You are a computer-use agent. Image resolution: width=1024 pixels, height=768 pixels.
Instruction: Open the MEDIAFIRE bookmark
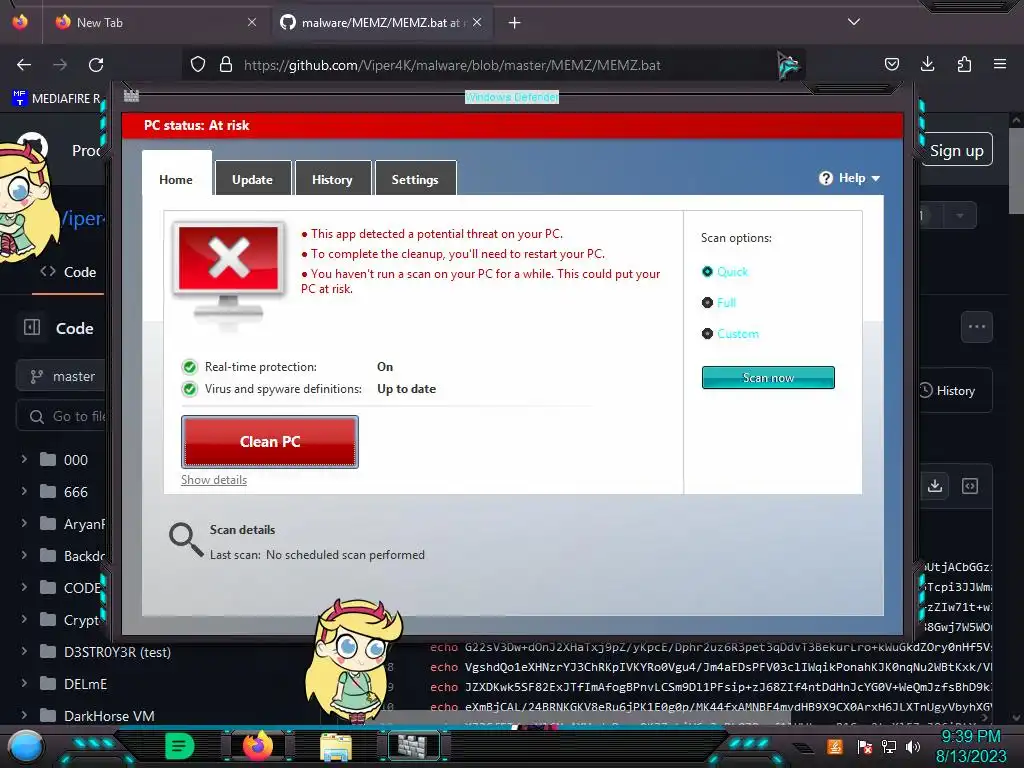56,99
